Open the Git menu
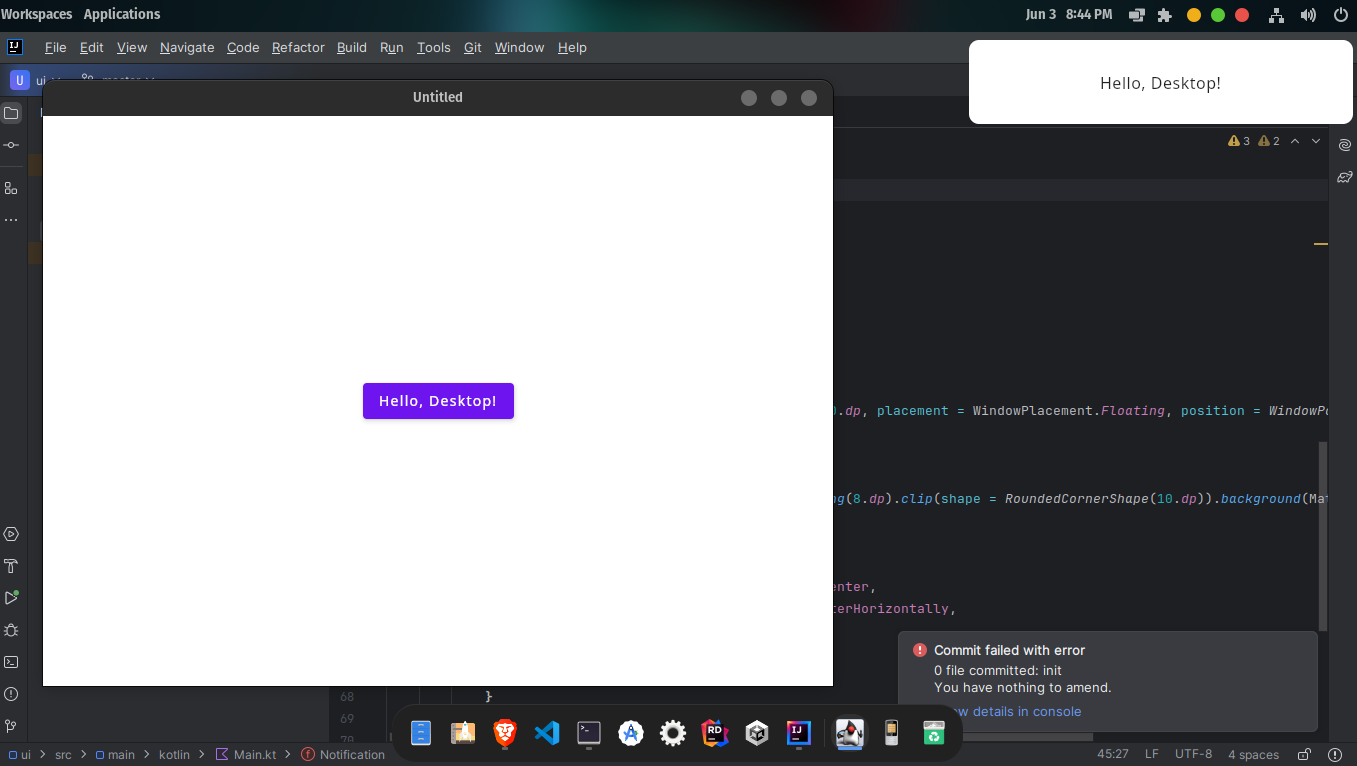Screen dimensions: 1357x766 473,47
